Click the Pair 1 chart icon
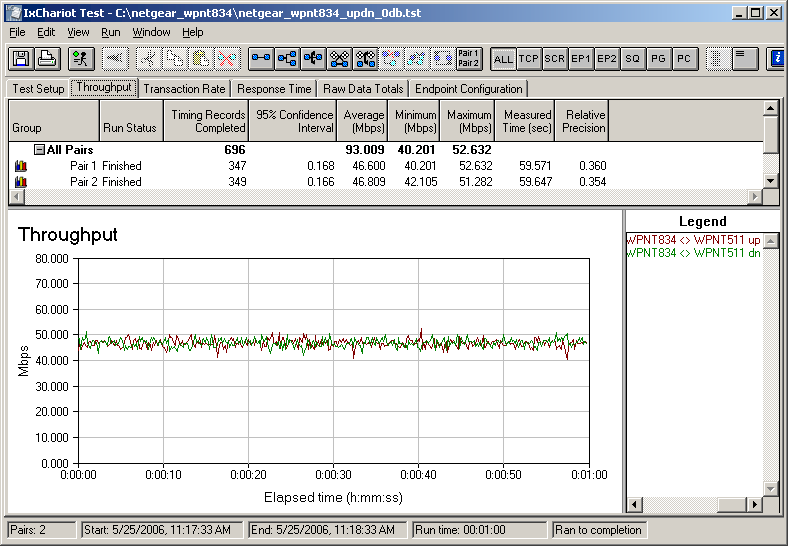The width and height of the screenshot is (788, 546). pyautogui.click(x=21, y=166)
